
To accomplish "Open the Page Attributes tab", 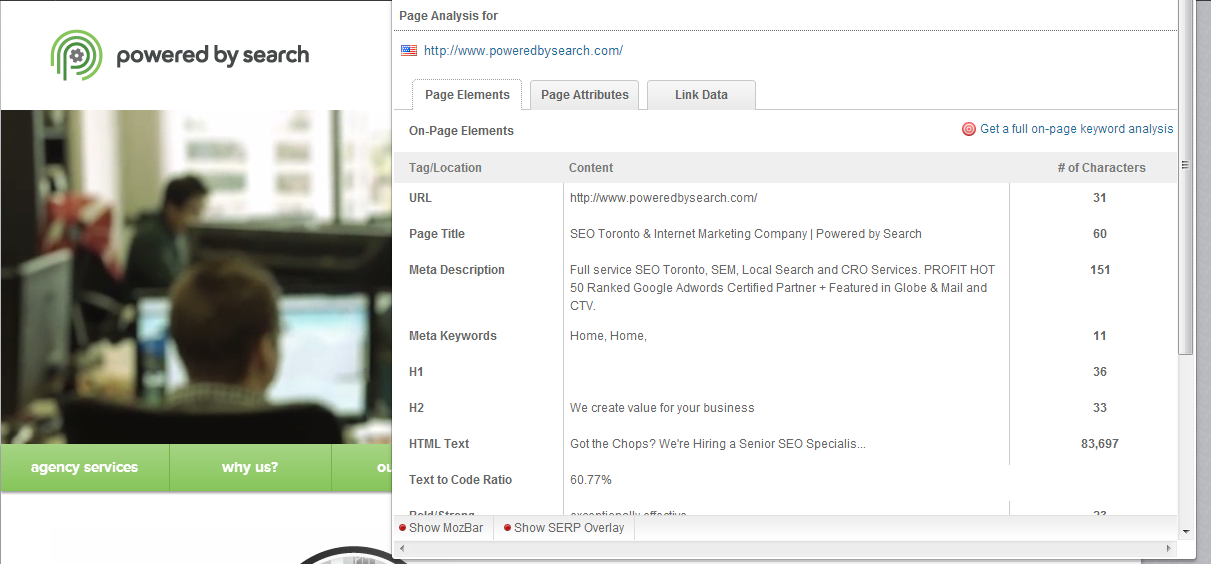I will pyautogui.click(x=584, y=95).
